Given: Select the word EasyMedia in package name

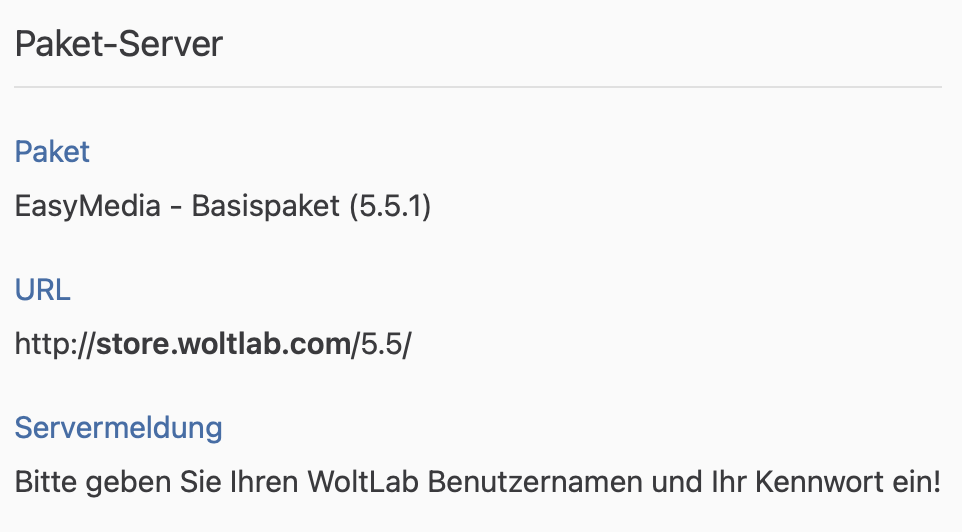Looking at the screenshot, I should pos(87,207).
